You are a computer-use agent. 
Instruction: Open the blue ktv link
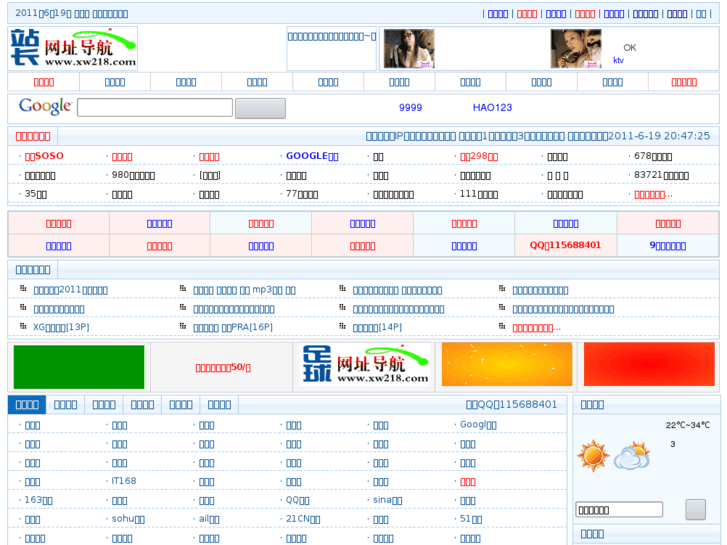point(618,60)
